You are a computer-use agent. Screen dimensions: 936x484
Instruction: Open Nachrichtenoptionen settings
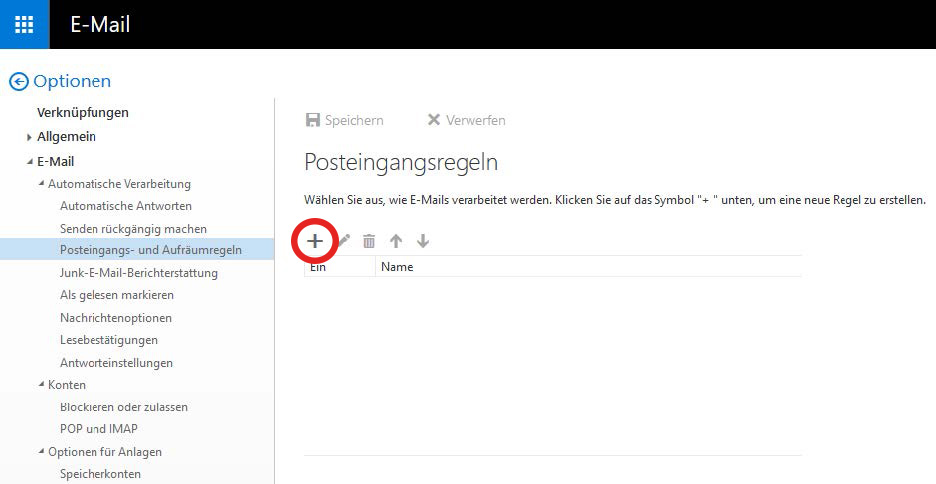[116, 317]
